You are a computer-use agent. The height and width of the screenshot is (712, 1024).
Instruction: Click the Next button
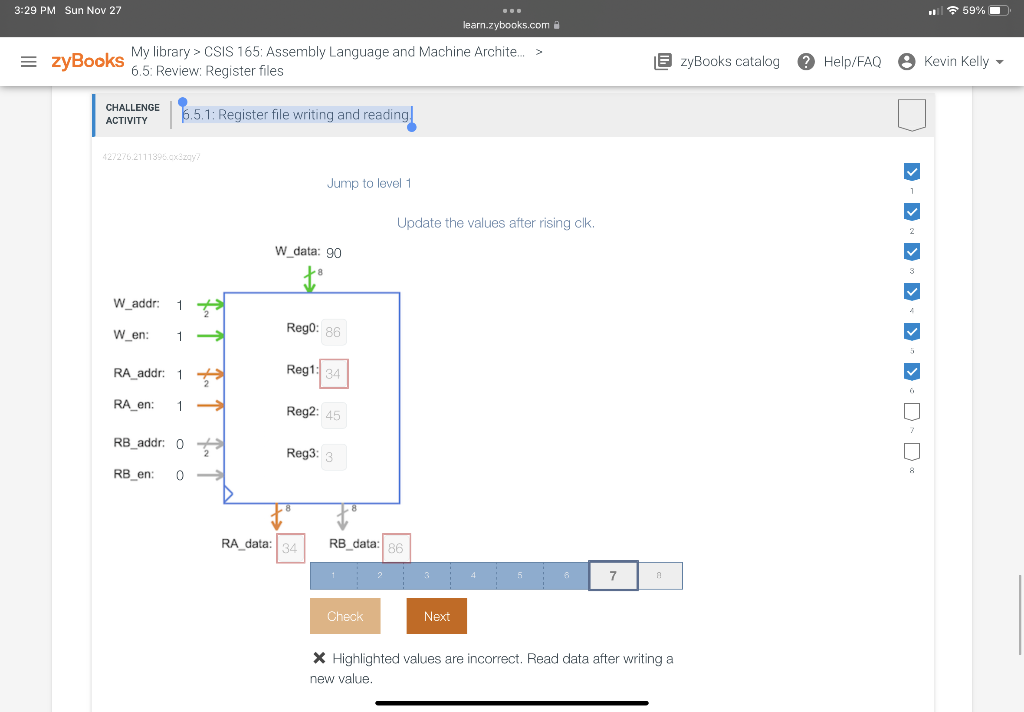click(x=436, y=616)
